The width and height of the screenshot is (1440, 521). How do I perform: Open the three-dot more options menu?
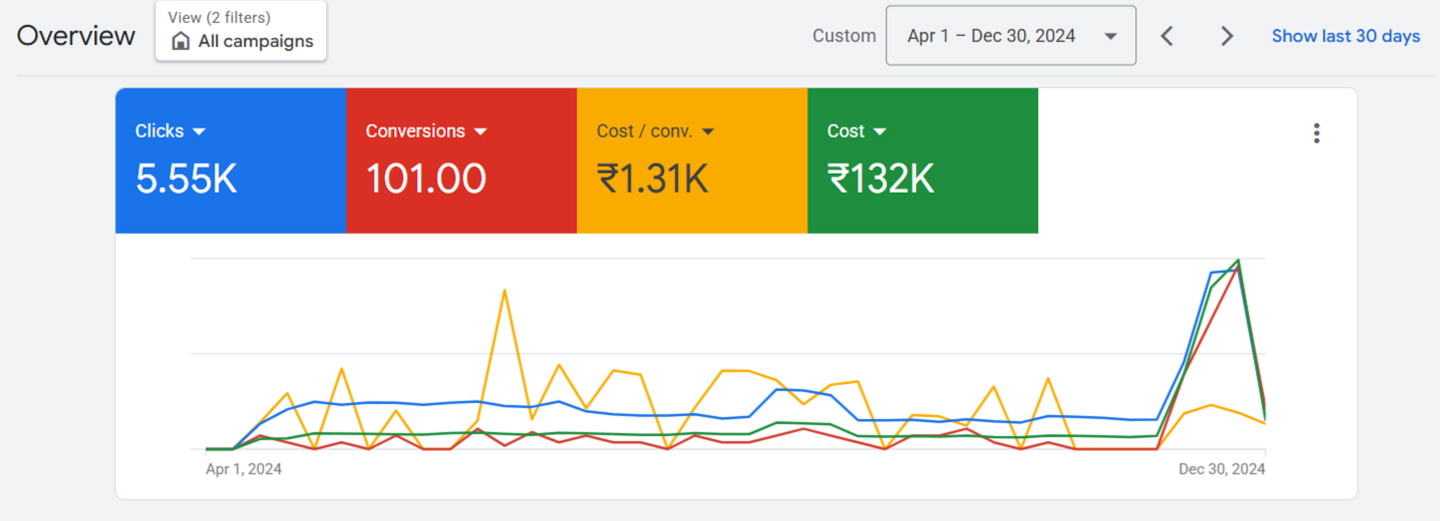pyautogui.click(x=1317, y=133)
